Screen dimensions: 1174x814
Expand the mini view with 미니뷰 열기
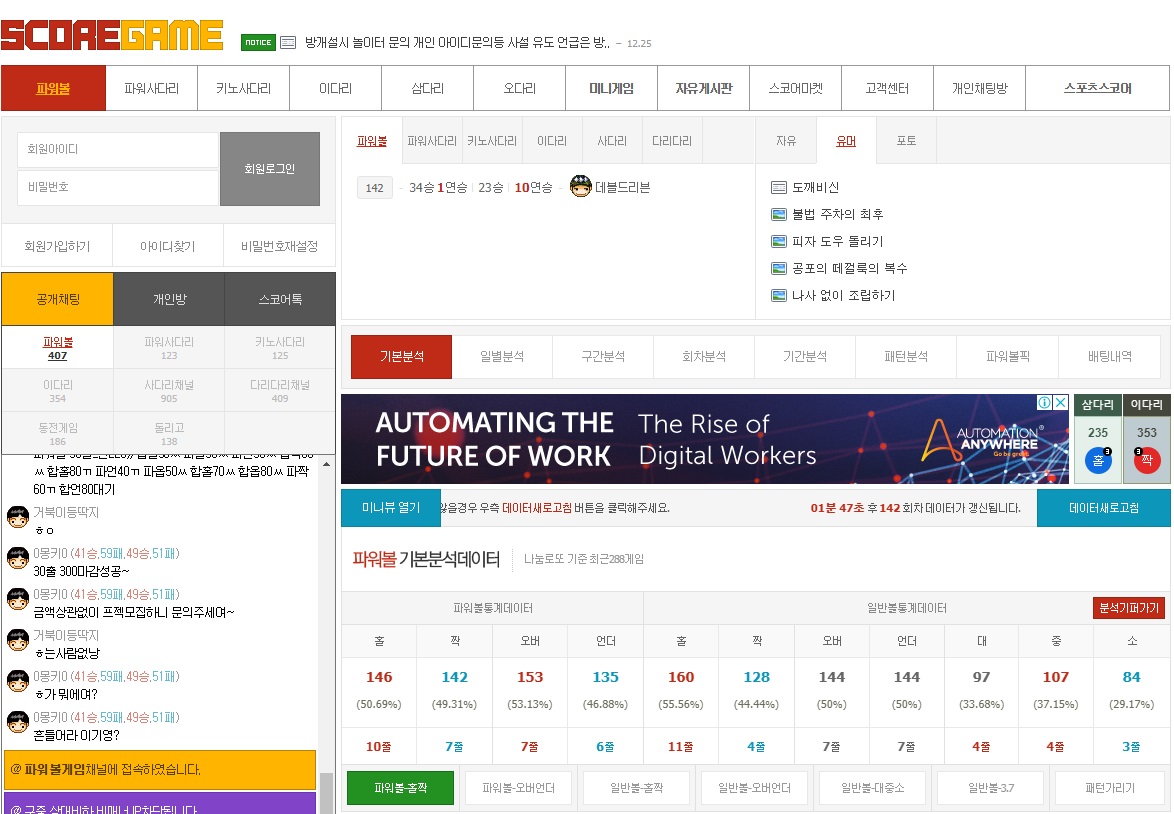pos(389,507)
